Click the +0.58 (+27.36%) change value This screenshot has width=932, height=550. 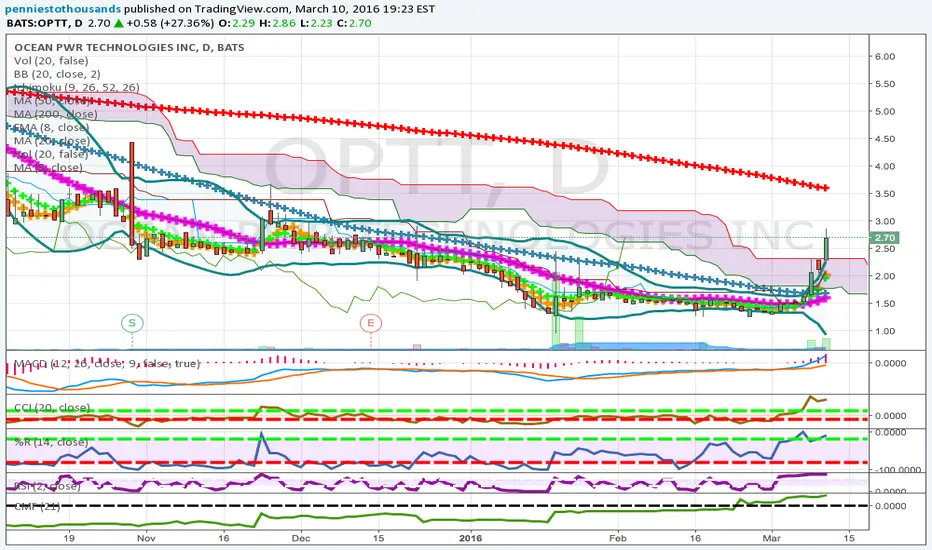(x=169, y=23)
